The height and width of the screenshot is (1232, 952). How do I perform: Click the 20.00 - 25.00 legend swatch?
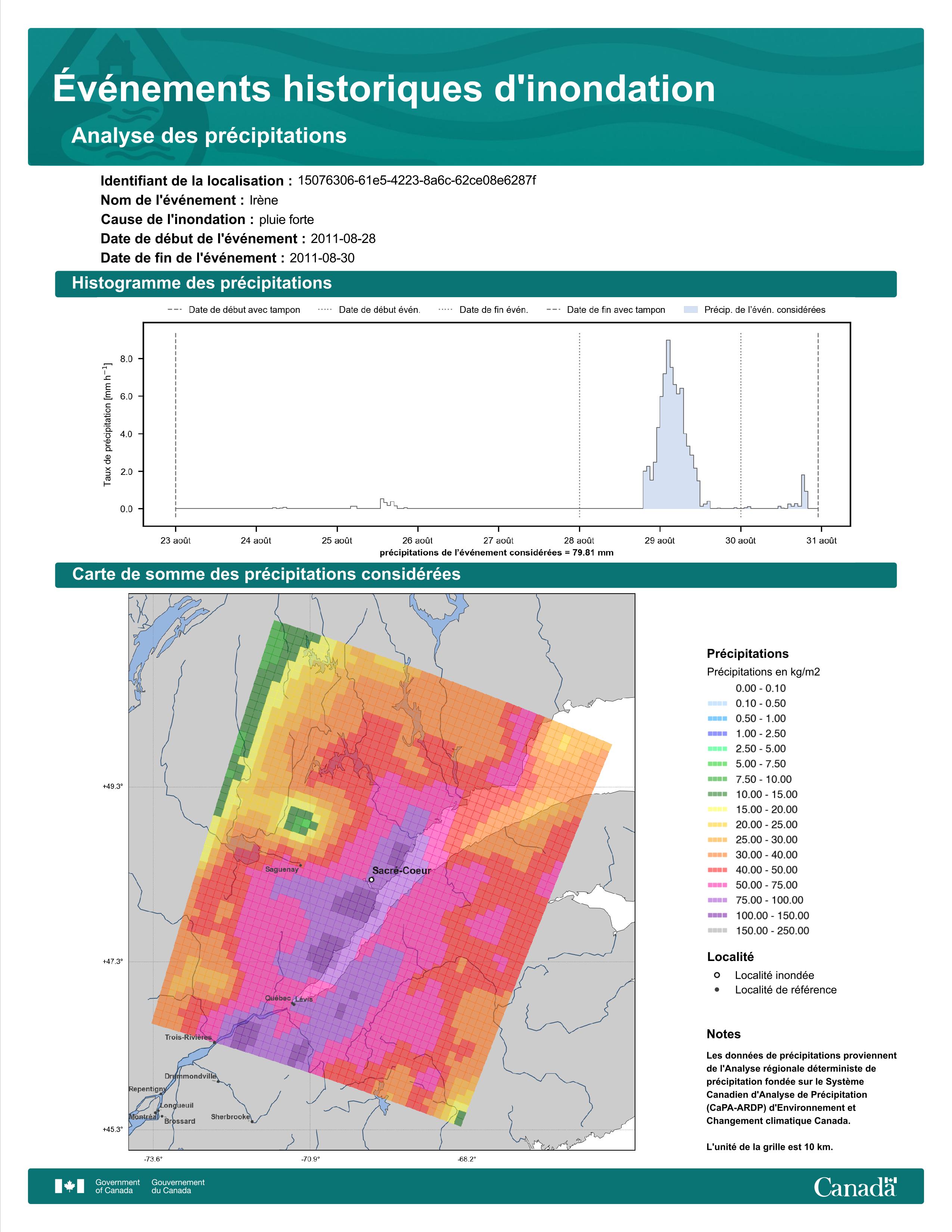[x=717, y=825]
